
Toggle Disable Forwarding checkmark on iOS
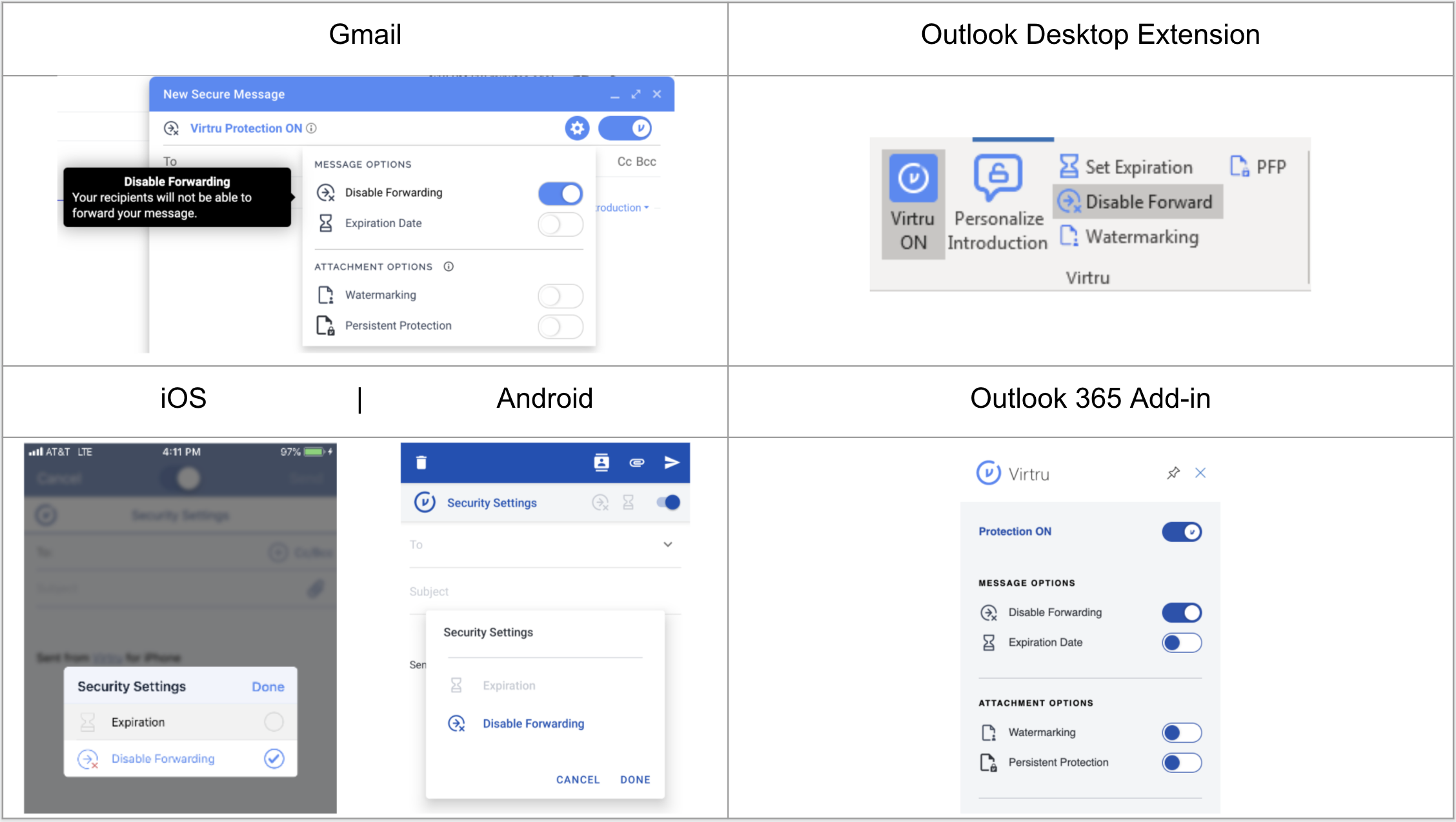click(x=274, y=759)
